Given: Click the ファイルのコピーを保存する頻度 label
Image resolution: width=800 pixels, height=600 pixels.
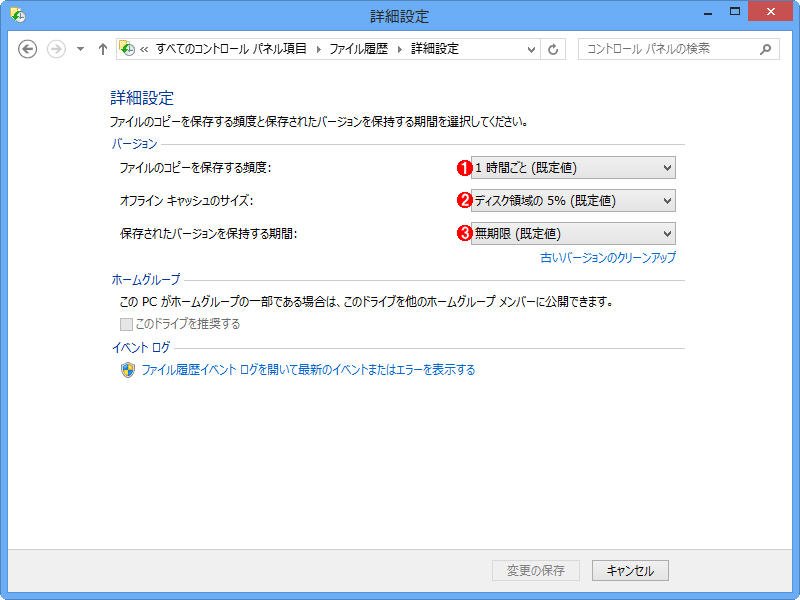Looking at the screenshot, I should click(x=195, y=168).
